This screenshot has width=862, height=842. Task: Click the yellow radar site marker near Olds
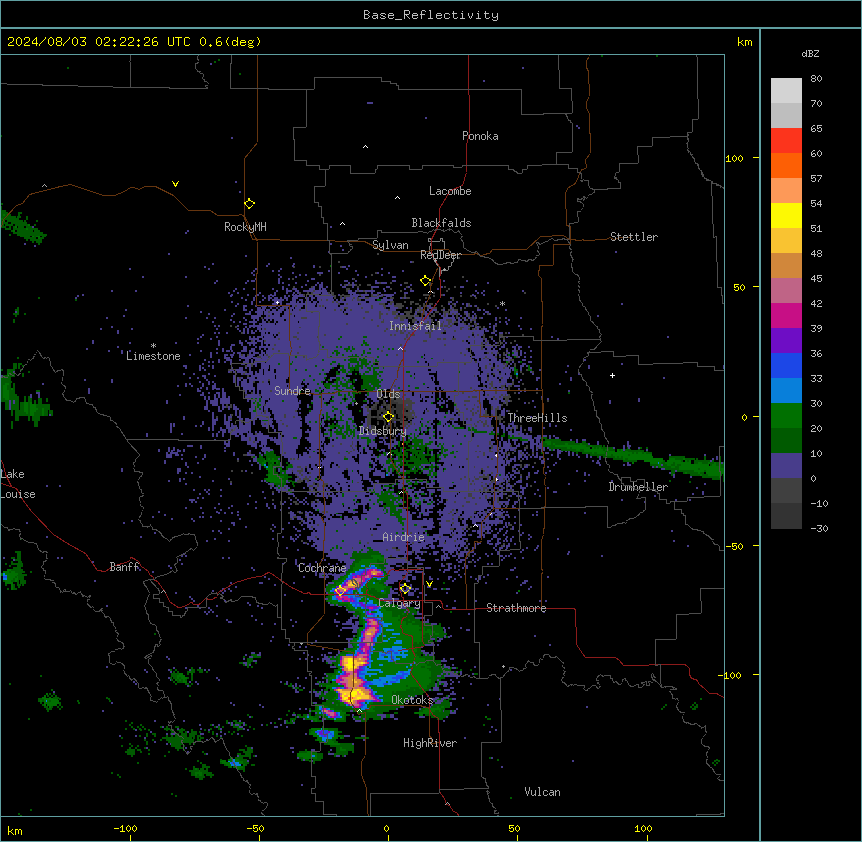[x=389, y=417]
